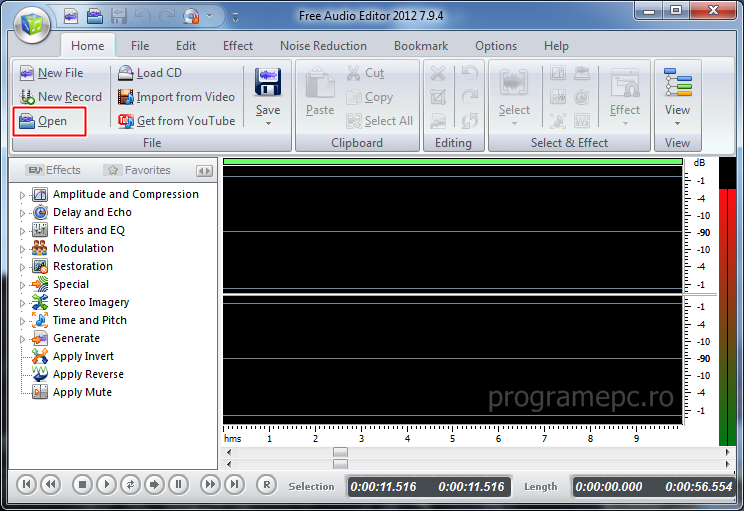Click the Paste clipboard button
744x511 pixels.
coord(320,93)
